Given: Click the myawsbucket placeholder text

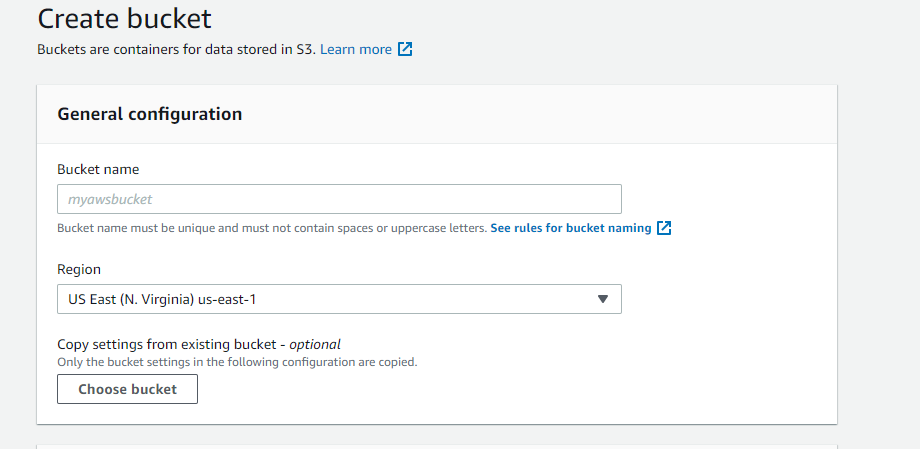Looking at the screenshot, I should coord(110,200).
